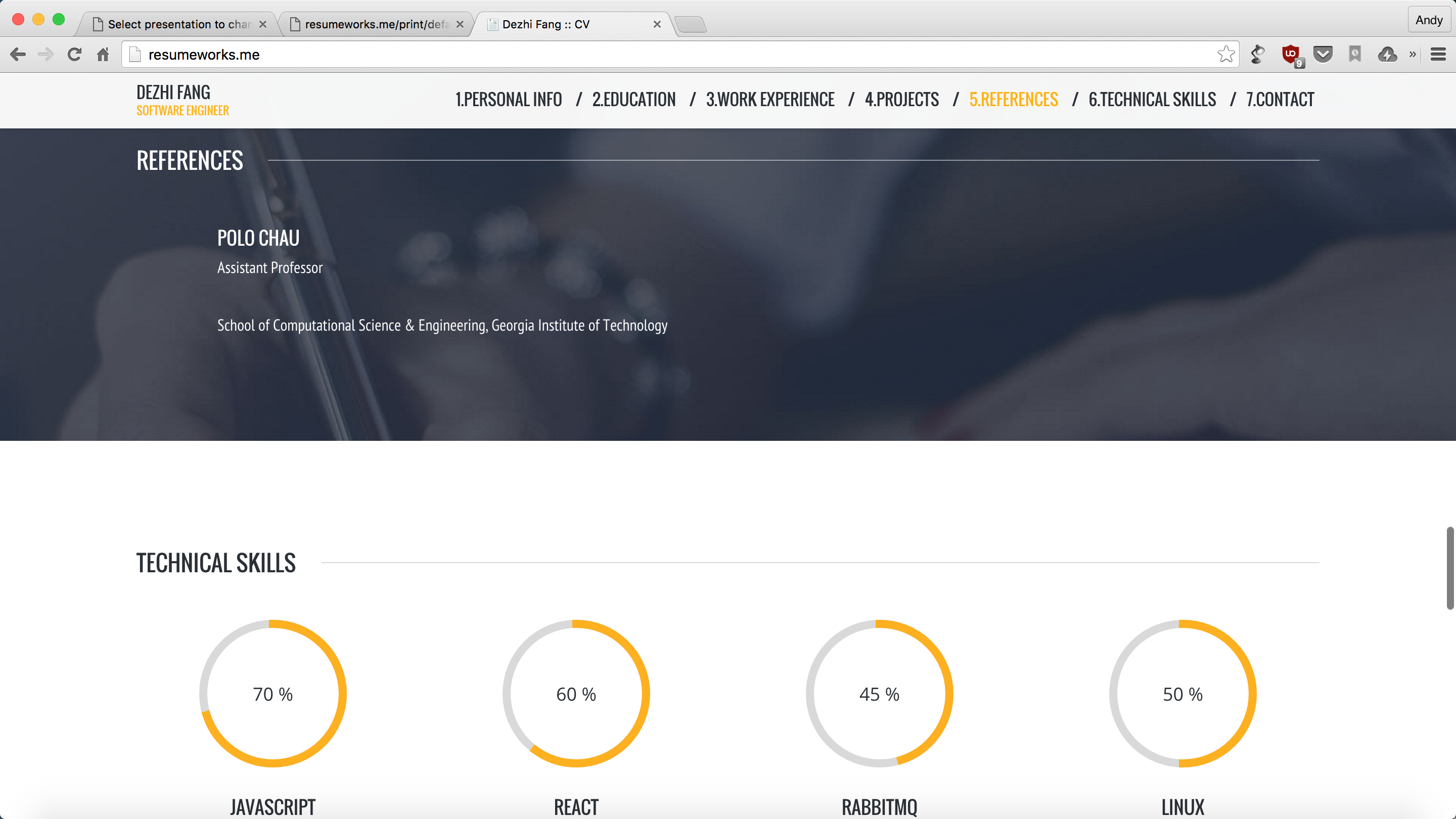Open the Chrome hamburger menu
This screenshot has height=819, width=1456.
pyautogui.click(x=1438, y=54)
